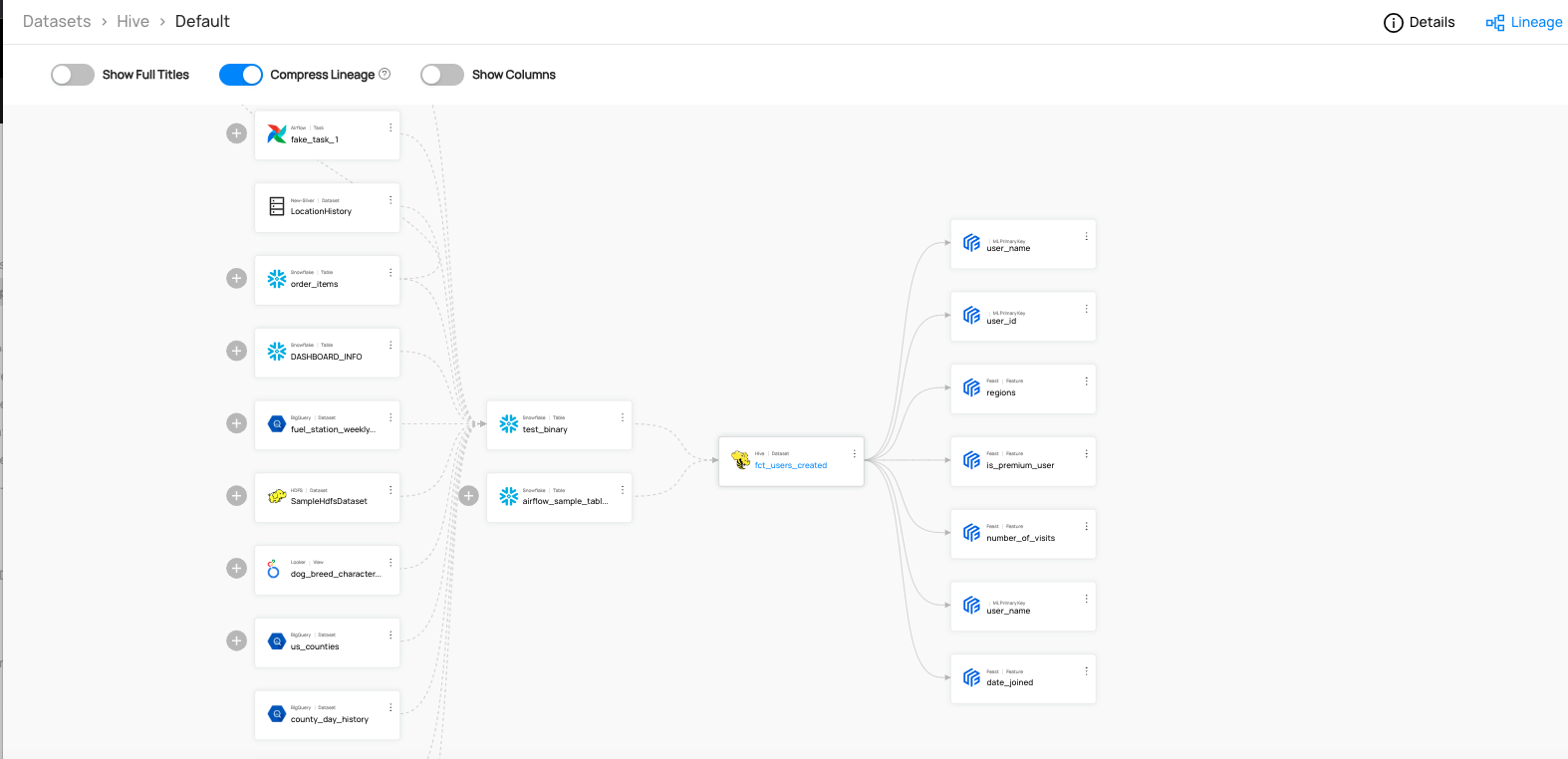Screen dimensions: 1568x759
Task: Open the three-dot menu on SampleHdfsDataset node
Action: tap(391, 490)
